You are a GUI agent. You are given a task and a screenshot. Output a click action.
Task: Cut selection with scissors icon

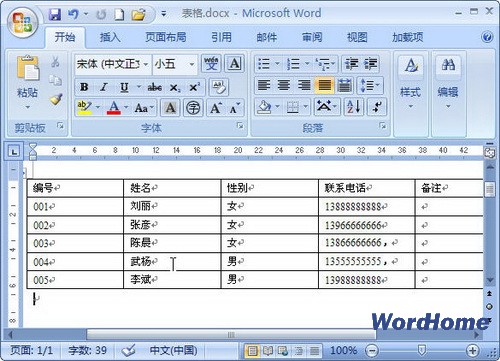(x=55, y=62)
